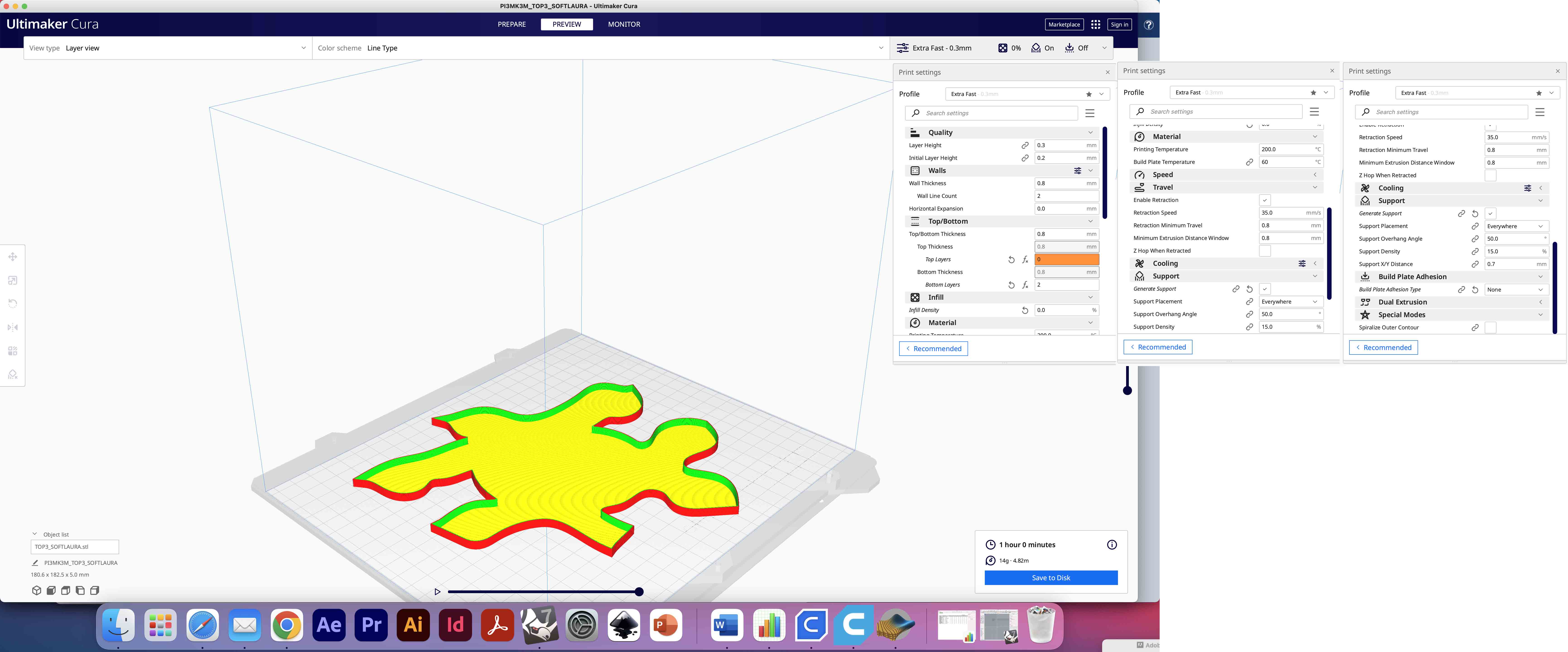Click the layer path slider handle
Viewport: 1568px width, 652px height.
(x=639, y=592)
